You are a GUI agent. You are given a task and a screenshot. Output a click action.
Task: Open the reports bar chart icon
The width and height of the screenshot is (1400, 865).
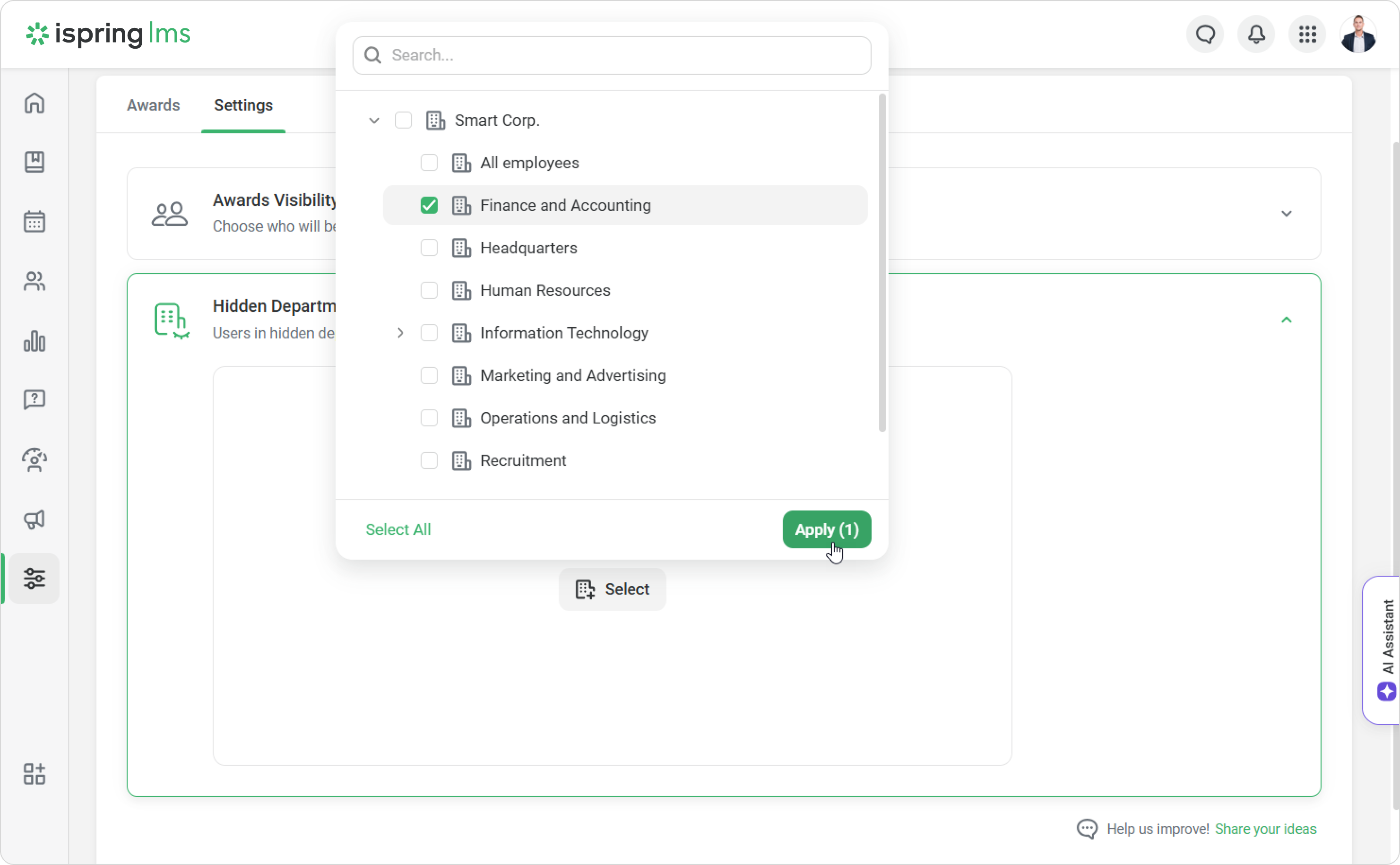pyautogui.click(x=35, y=341)
